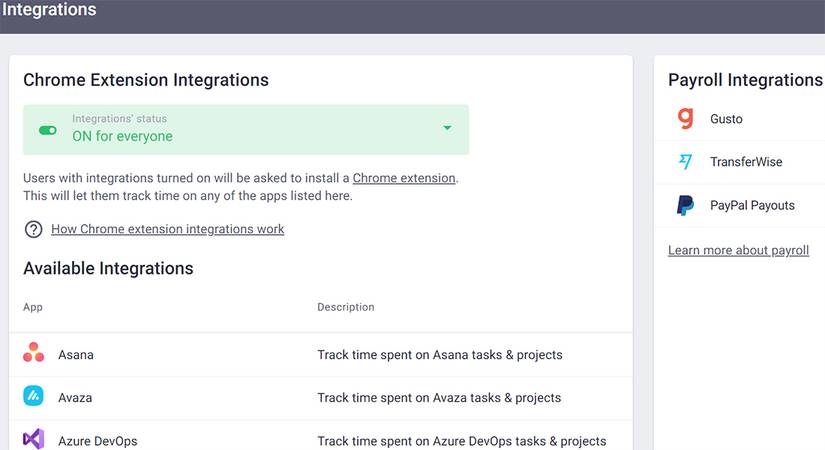Click the 'App' column header

tap(33, 307)
